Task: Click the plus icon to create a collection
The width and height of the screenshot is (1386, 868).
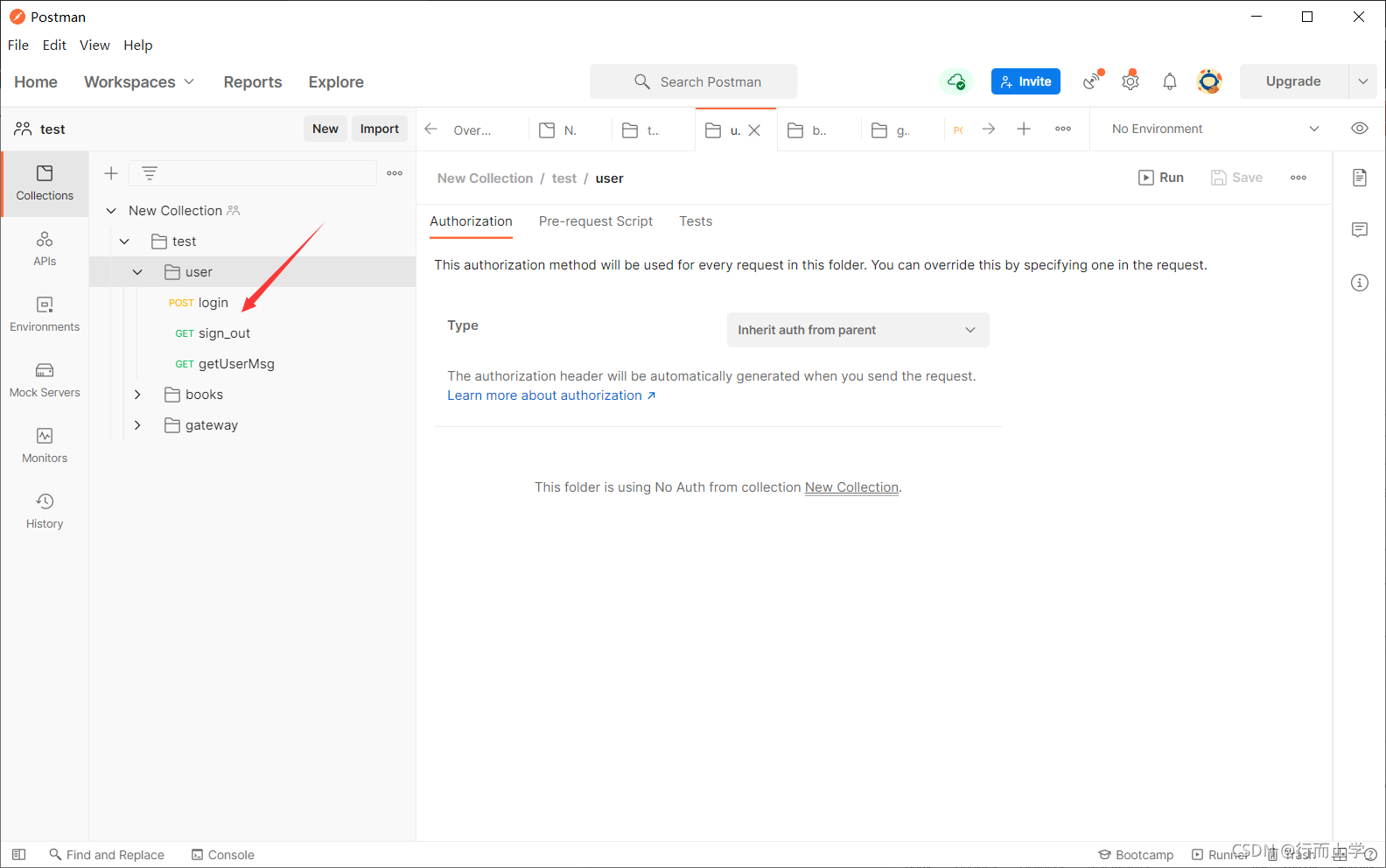Action: point(111,173)
